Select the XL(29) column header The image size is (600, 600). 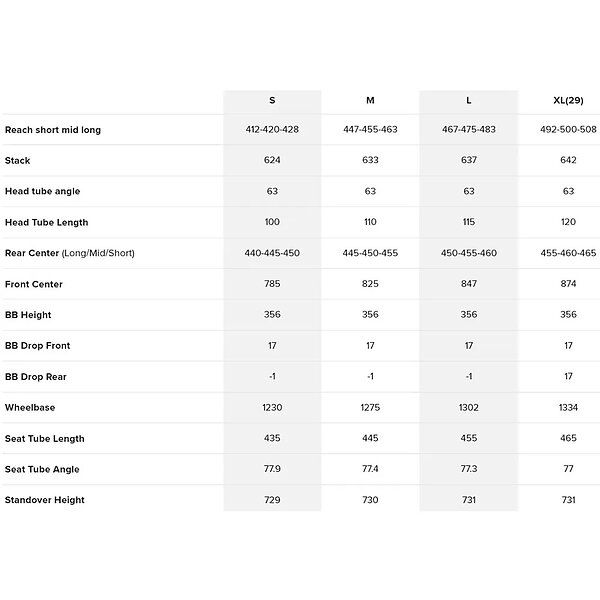pyautogui.click(x=568, y=101)
